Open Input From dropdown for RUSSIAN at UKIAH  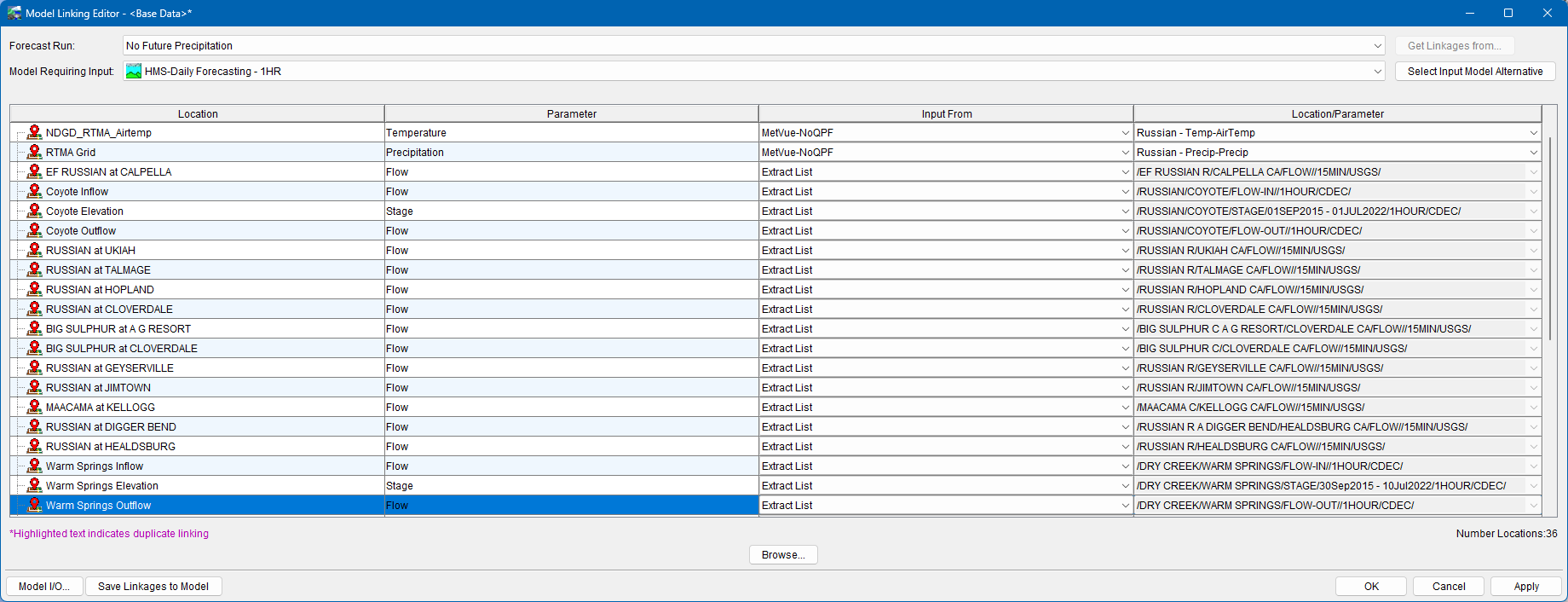coord(1125,251)
